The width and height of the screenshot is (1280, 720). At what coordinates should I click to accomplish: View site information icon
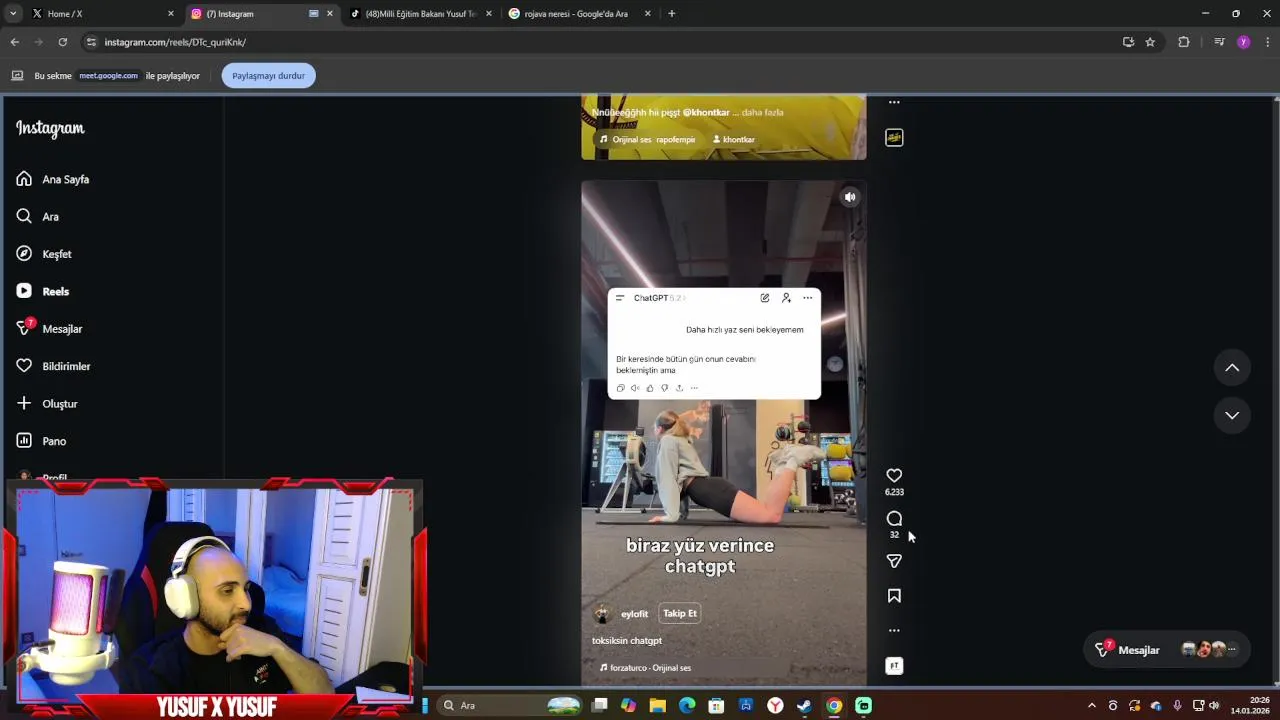tap(91, 42)
